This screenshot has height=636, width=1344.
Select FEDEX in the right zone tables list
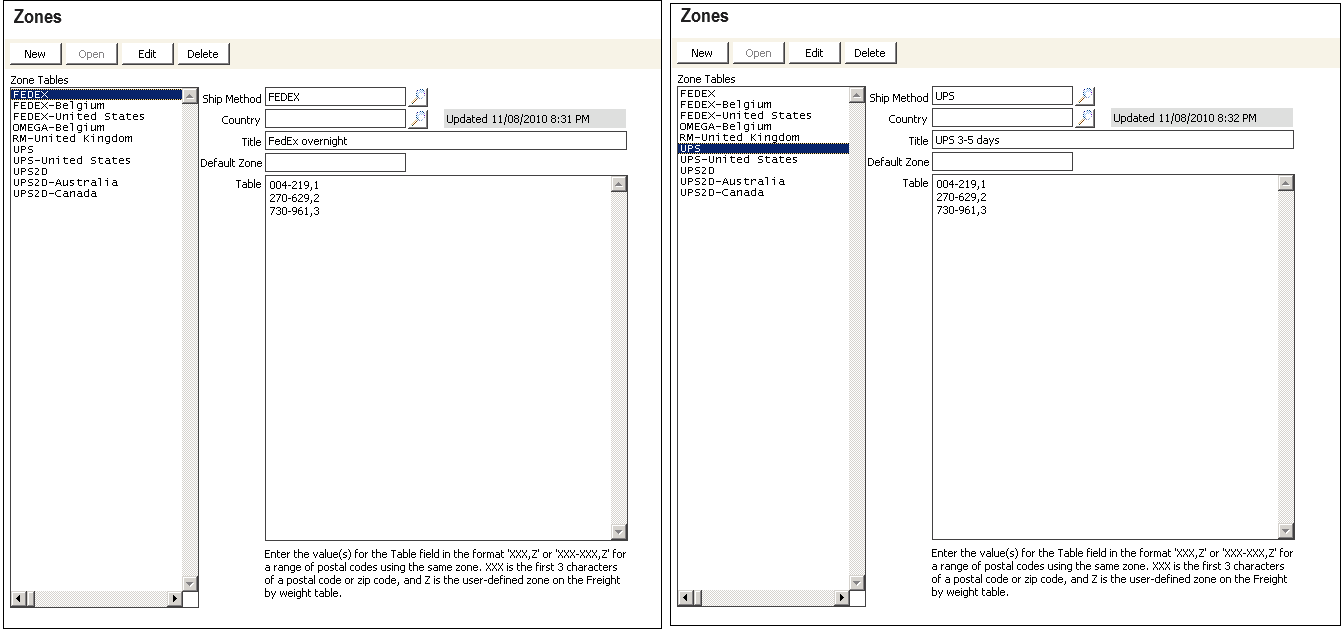click(x=763, y=93)
